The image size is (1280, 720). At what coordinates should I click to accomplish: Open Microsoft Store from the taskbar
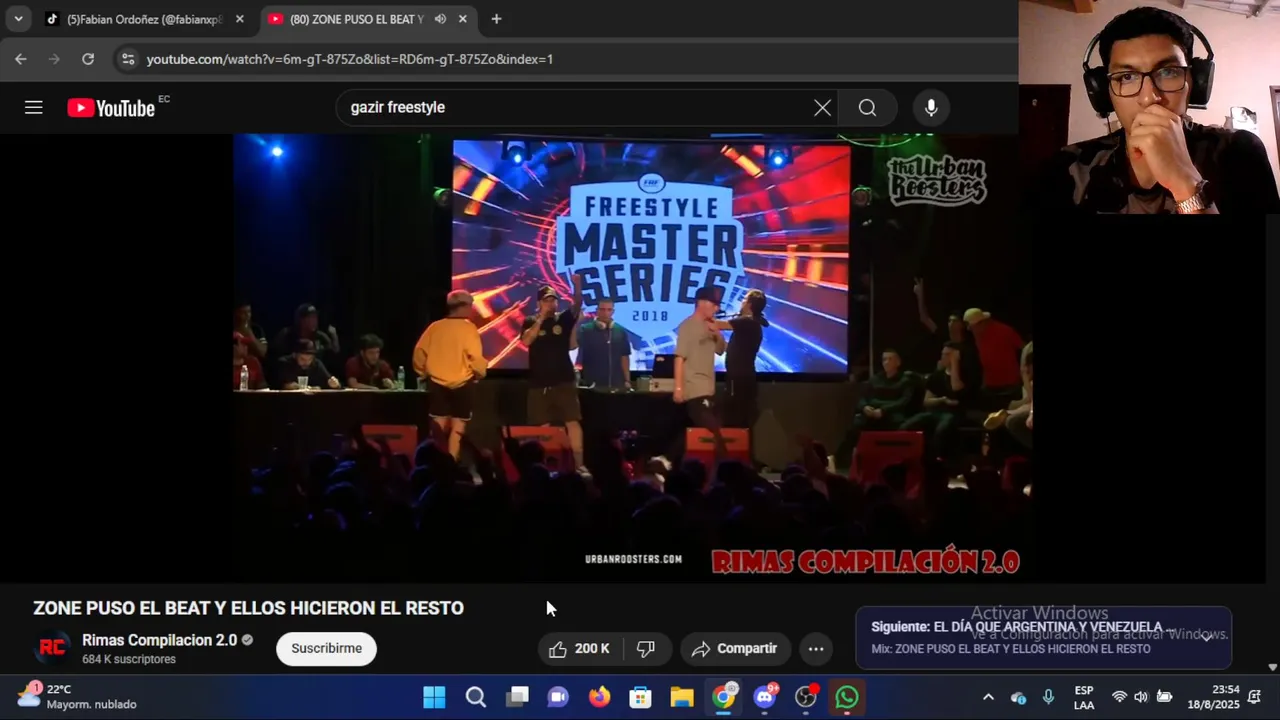641,697
